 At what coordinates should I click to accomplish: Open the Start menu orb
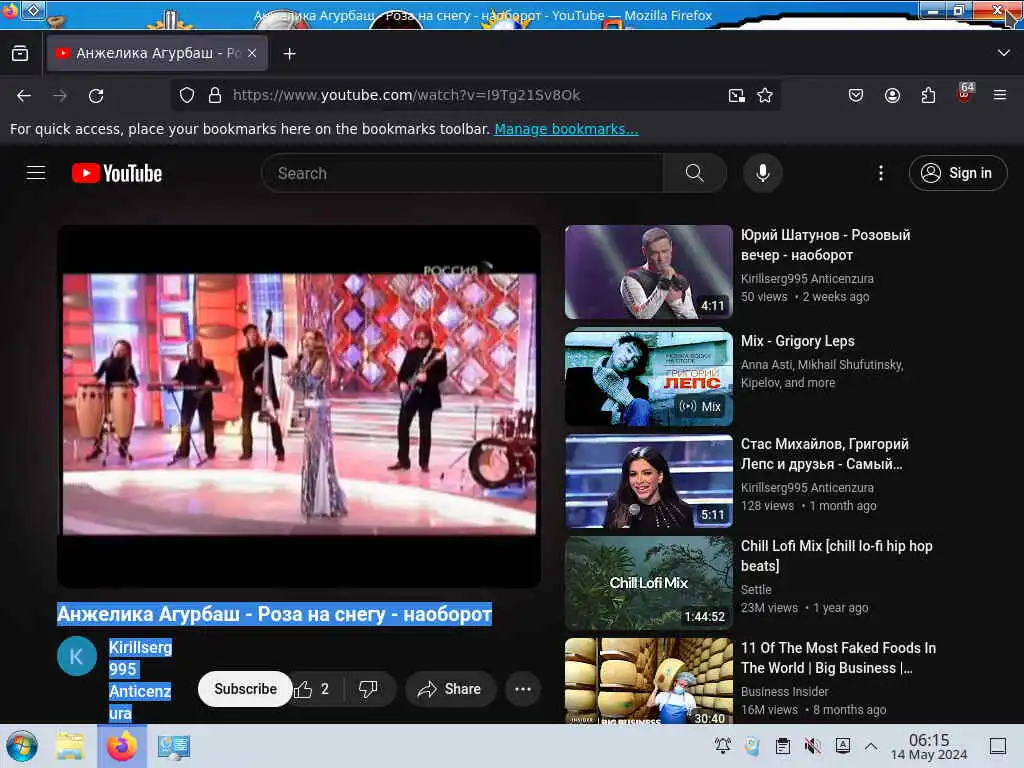coord(22,746)
